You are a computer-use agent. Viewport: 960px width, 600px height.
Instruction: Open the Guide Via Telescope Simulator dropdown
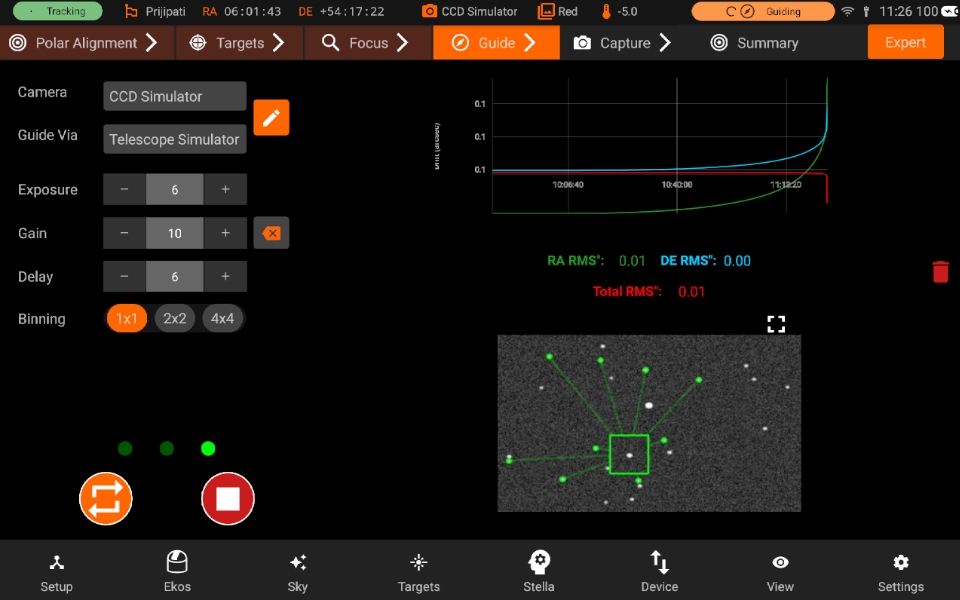[x=174, y=139]
